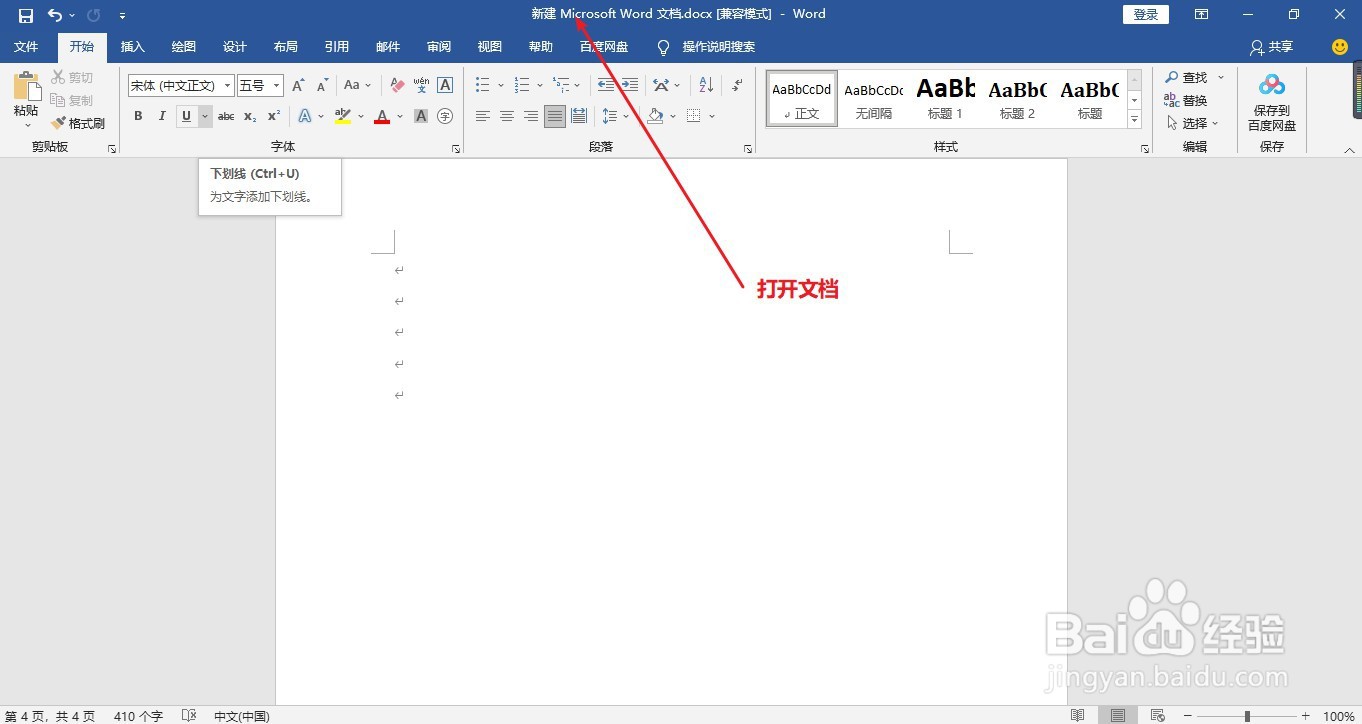1362x724 pixels.
Task: Set Center paragraph alignment
Action: click(x=507, y=116)
